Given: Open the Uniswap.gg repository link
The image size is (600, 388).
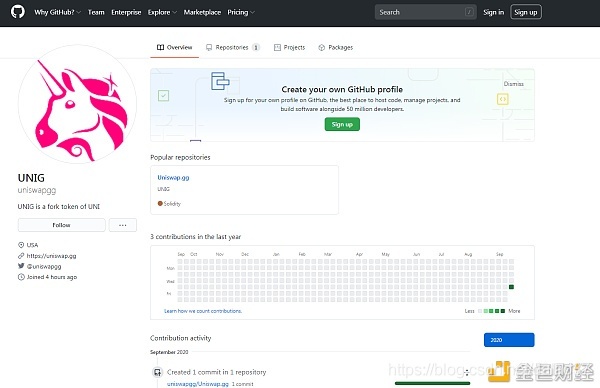Looking at the screenshot, I should (x=173, y=178).
